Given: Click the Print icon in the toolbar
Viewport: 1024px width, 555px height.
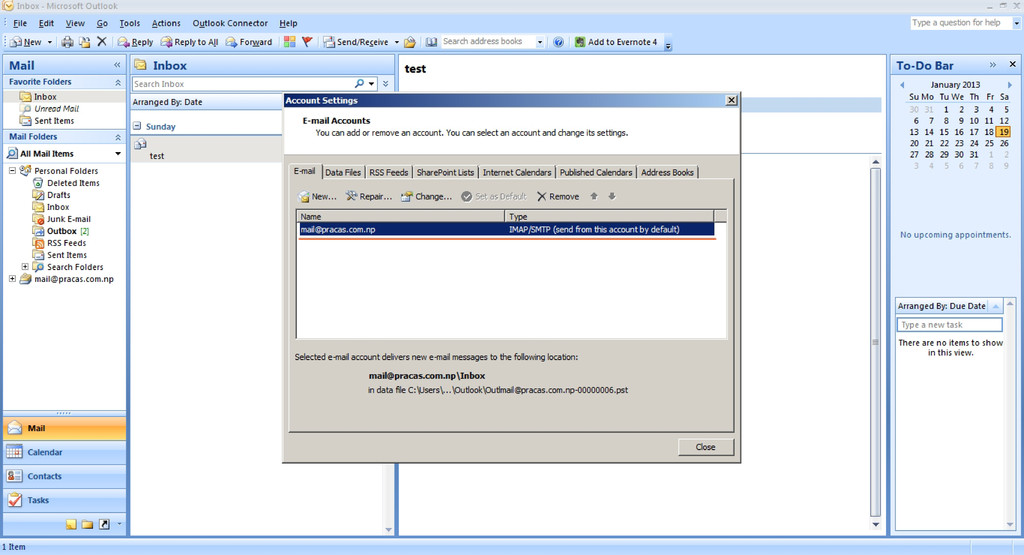Looking at the screenshot, I should [67, 42].
